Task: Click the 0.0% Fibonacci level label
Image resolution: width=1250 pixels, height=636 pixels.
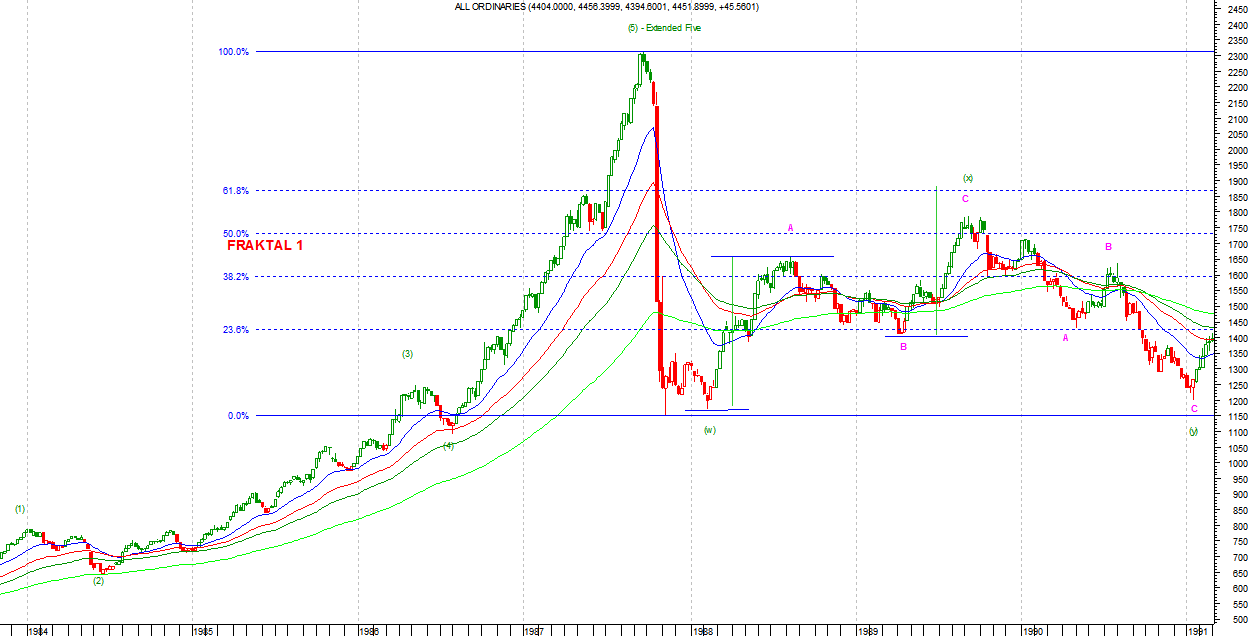Action: tap(238, 416)
